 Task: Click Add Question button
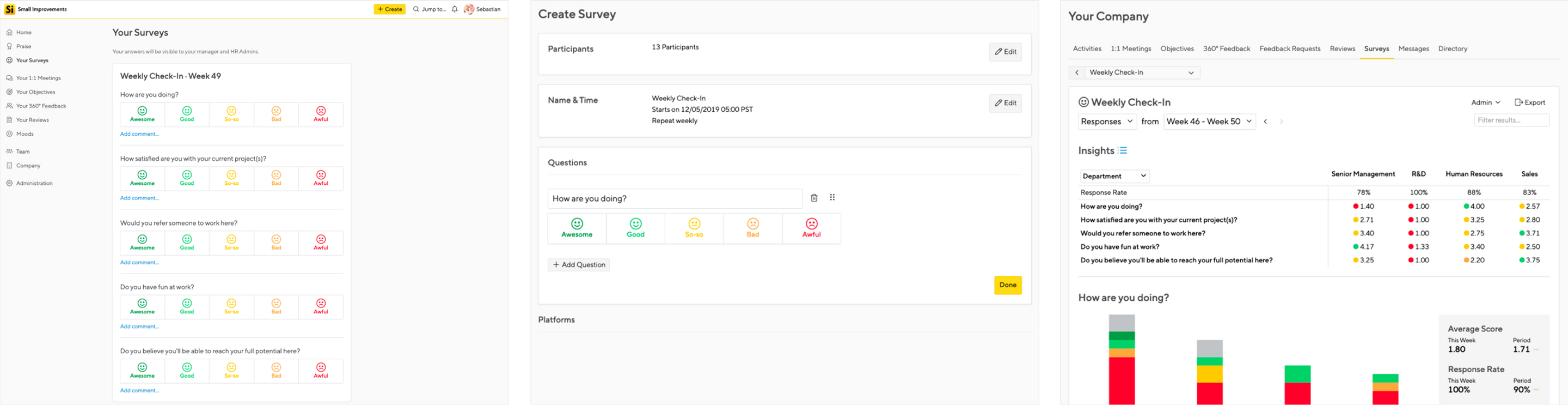tap(579, 265)
